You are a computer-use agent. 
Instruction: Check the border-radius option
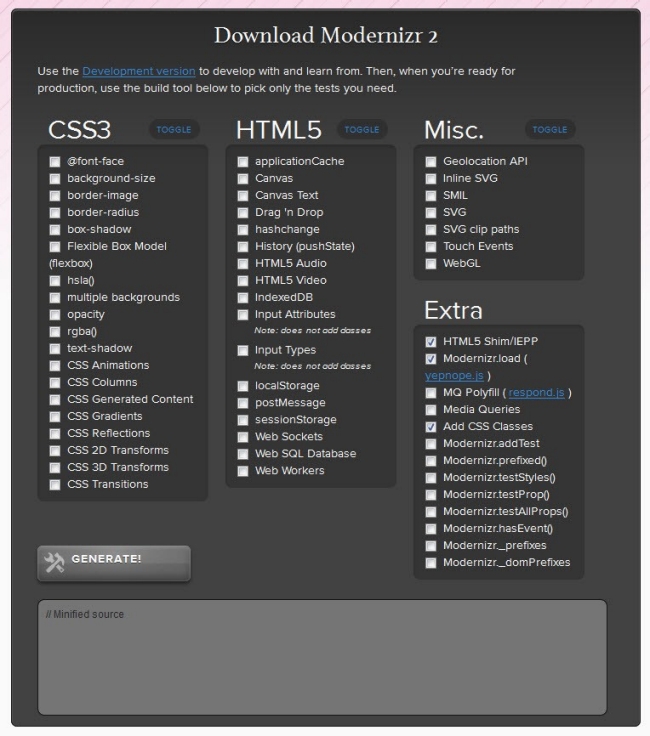pos(55,213)
